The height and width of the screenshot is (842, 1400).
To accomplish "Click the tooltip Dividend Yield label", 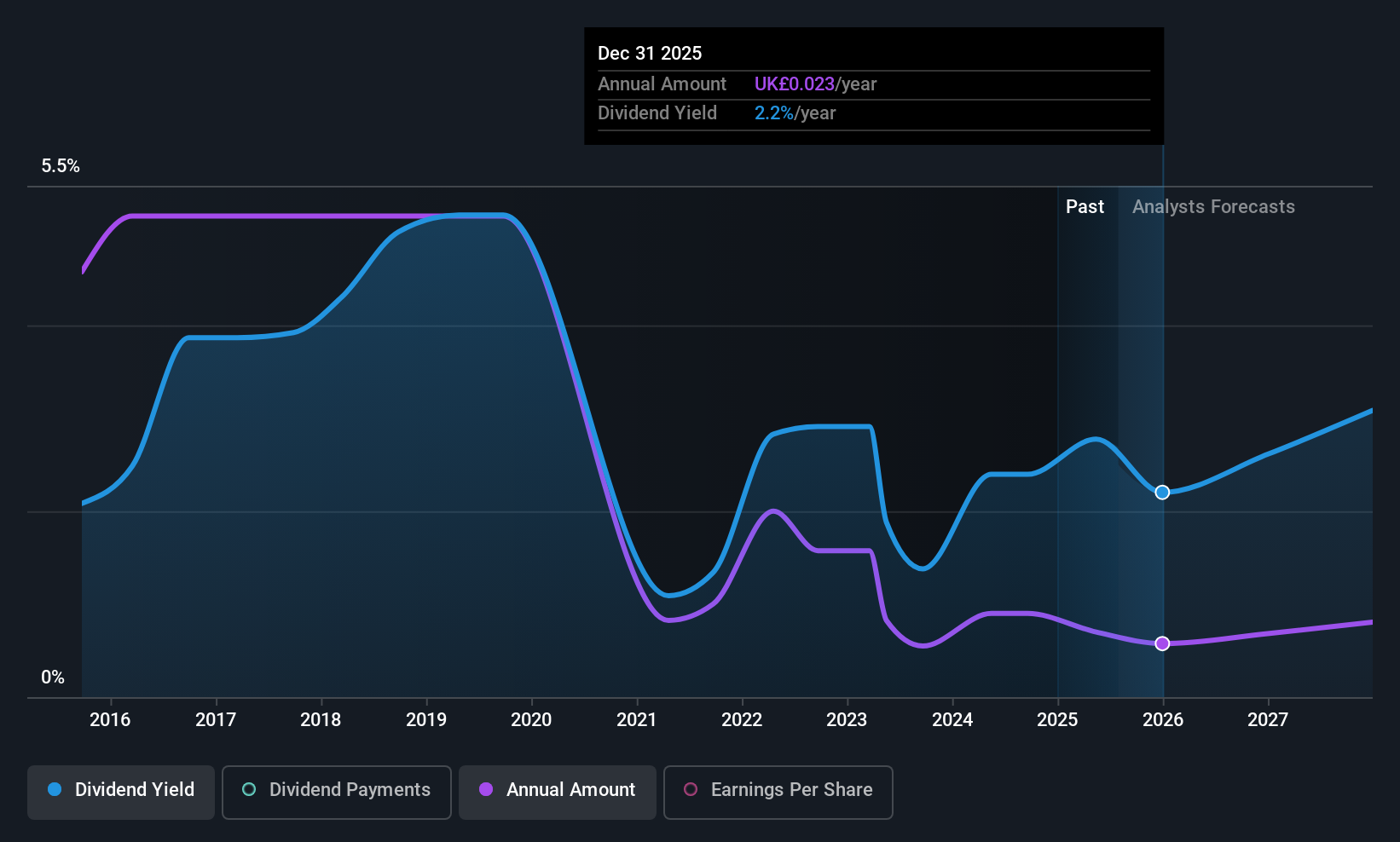I will click(x=657, y=113).
